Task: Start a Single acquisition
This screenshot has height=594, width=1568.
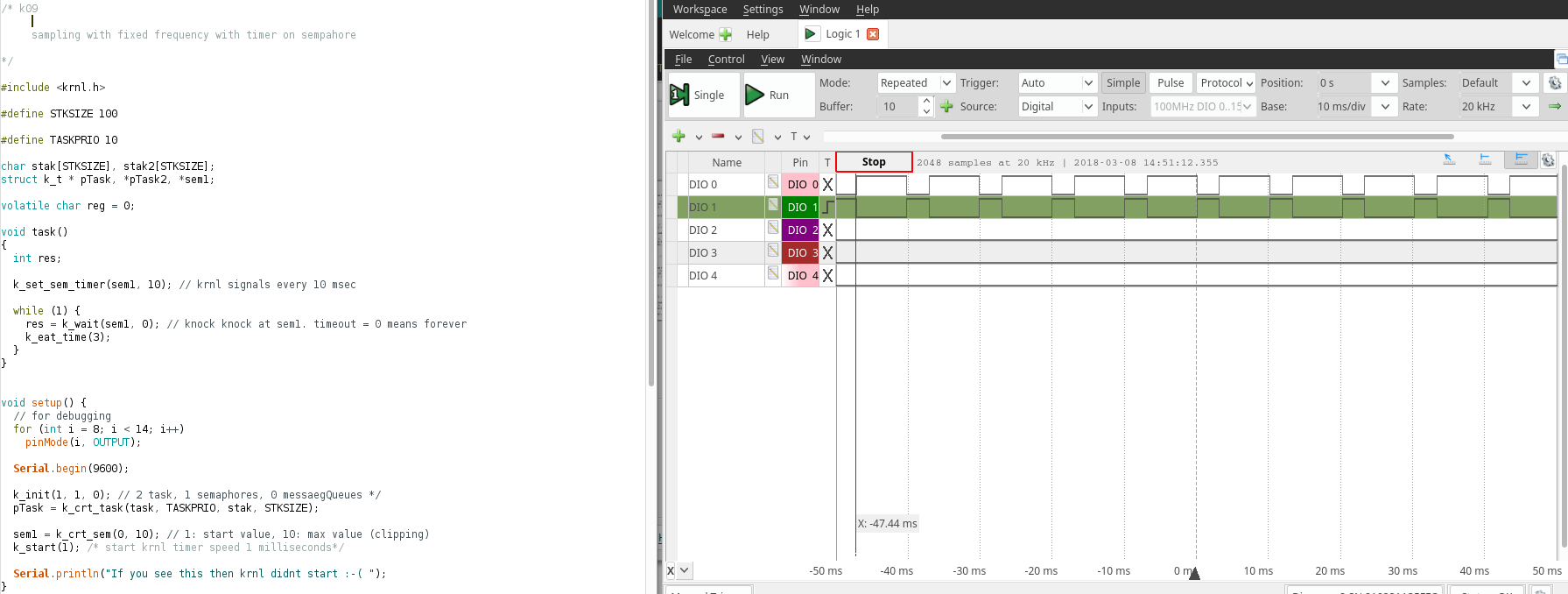Action: coord(698,95)
